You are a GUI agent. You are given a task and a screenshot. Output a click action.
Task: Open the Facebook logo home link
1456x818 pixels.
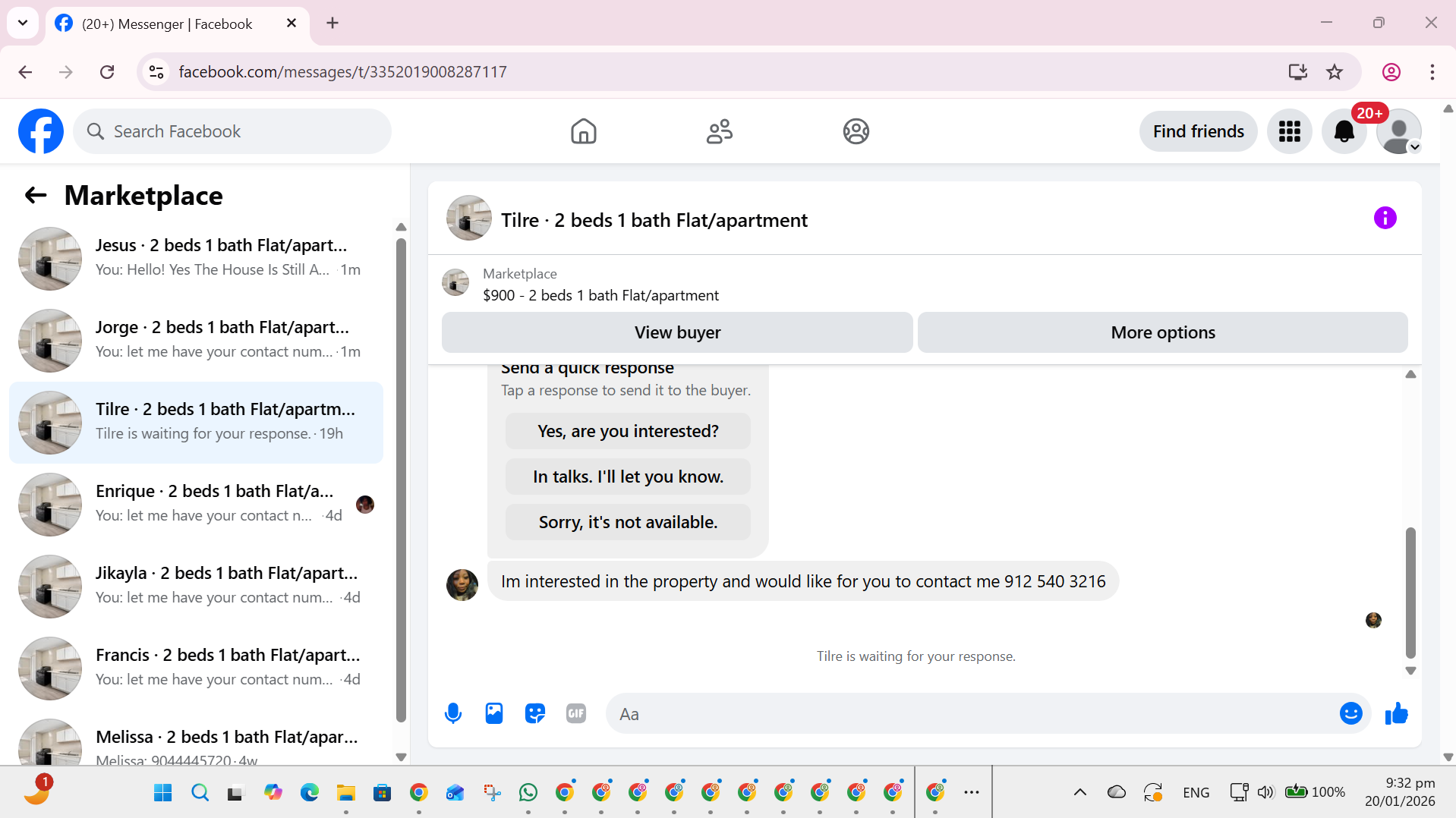(41, 131)
